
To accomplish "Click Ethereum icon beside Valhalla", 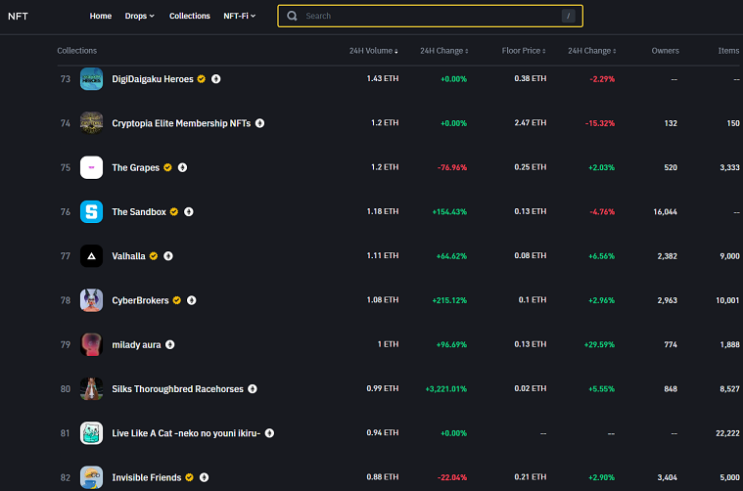I will coord(168,256).
